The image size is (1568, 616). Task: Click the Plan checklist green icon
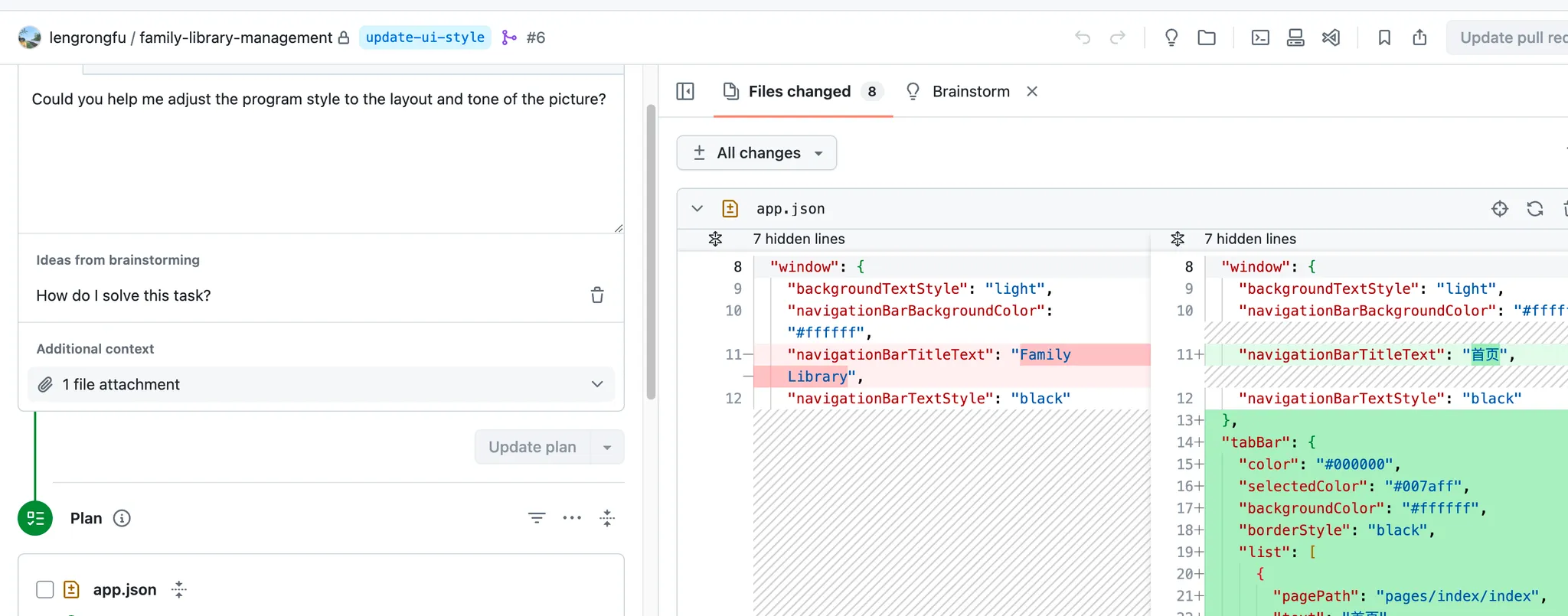coord(35,518)
